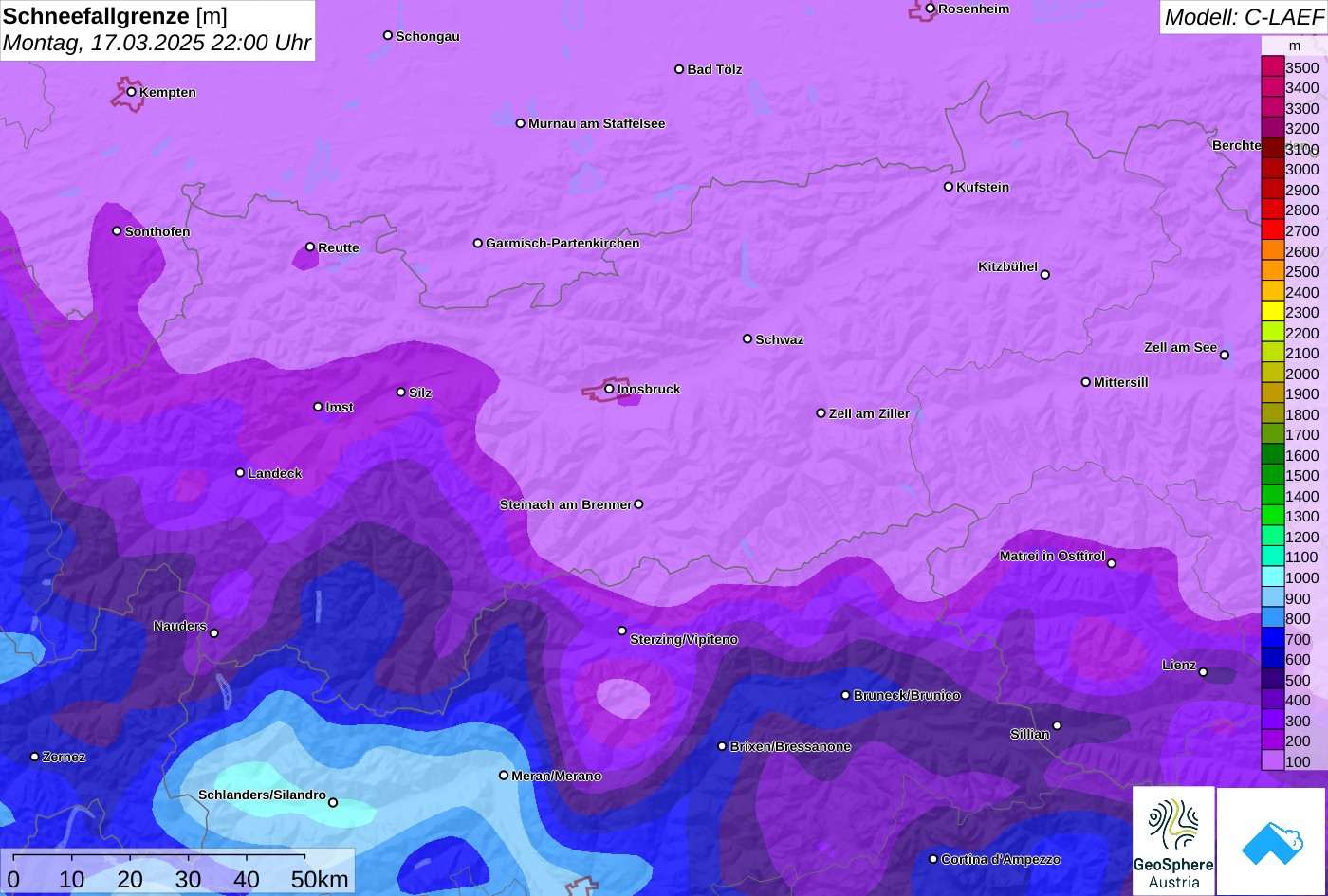The image size is (1328, 896).
Task: Click the Zernez location dot
Action: (35, 757)
